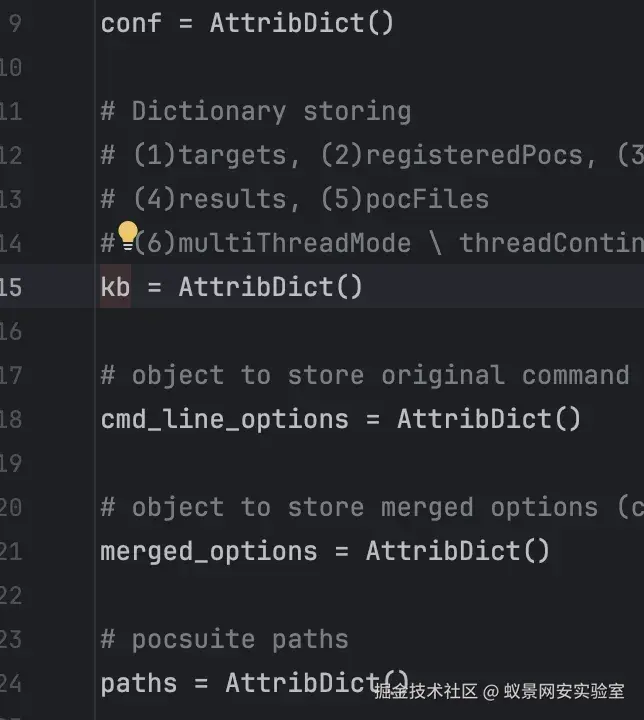Click the '# pocsuite paths' comment
644x720 pixels.
point(225,639)
